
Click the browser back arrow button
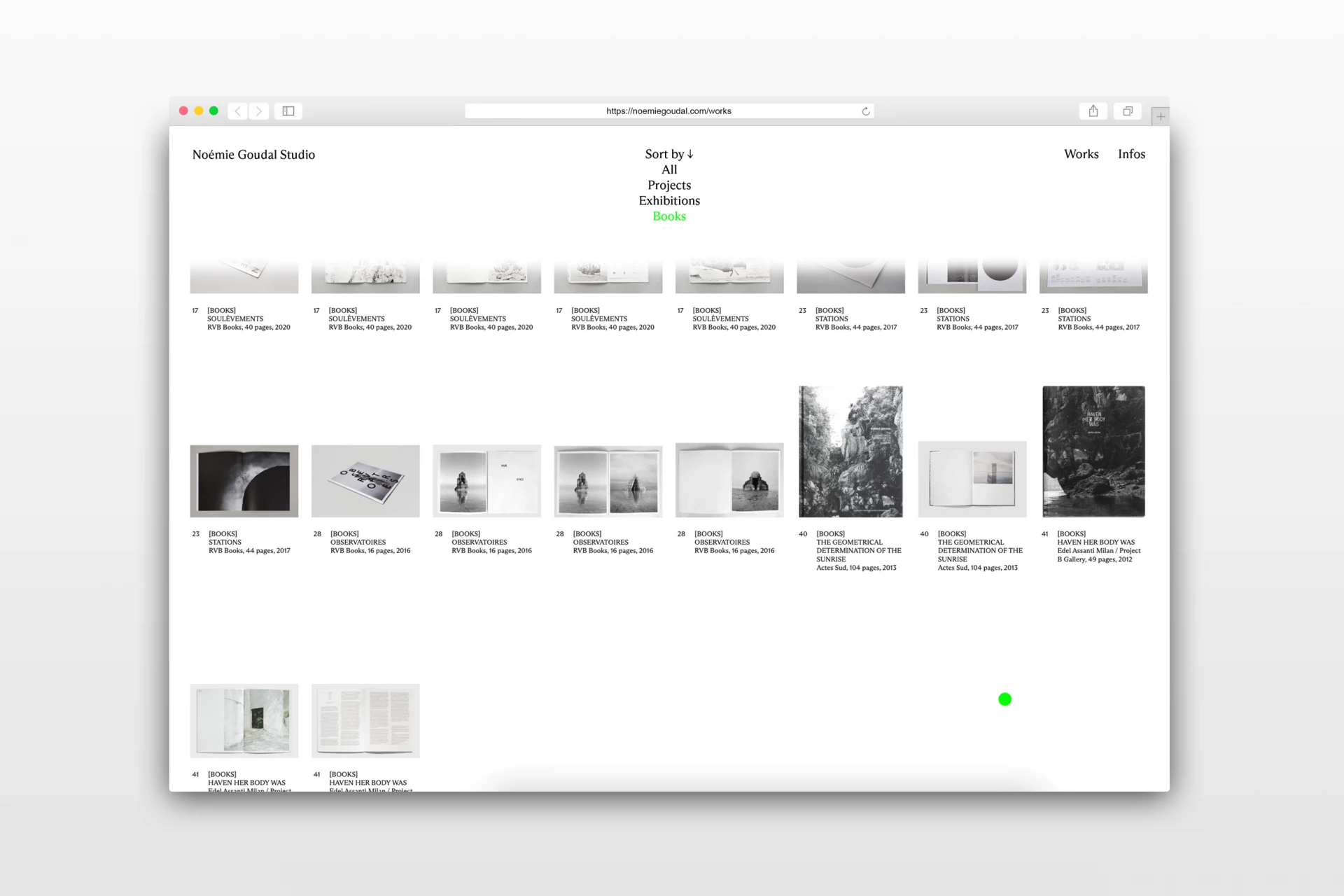238,111
